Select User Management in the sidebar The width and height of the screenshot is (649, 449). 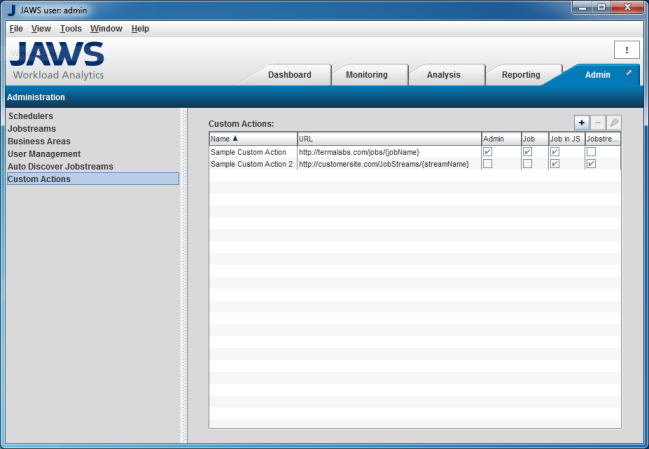(x=44, y=154)
